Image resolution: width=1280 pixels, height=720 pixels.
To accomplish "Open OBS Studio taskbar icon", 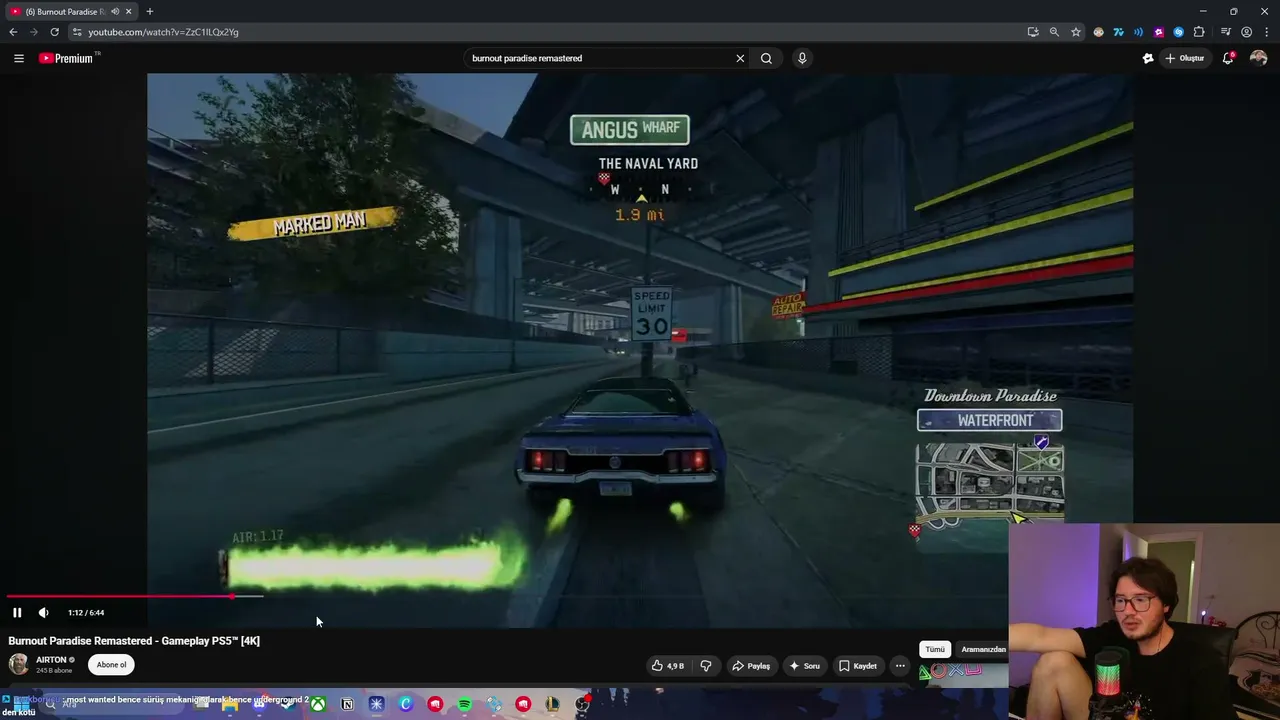I will [582, 704].
